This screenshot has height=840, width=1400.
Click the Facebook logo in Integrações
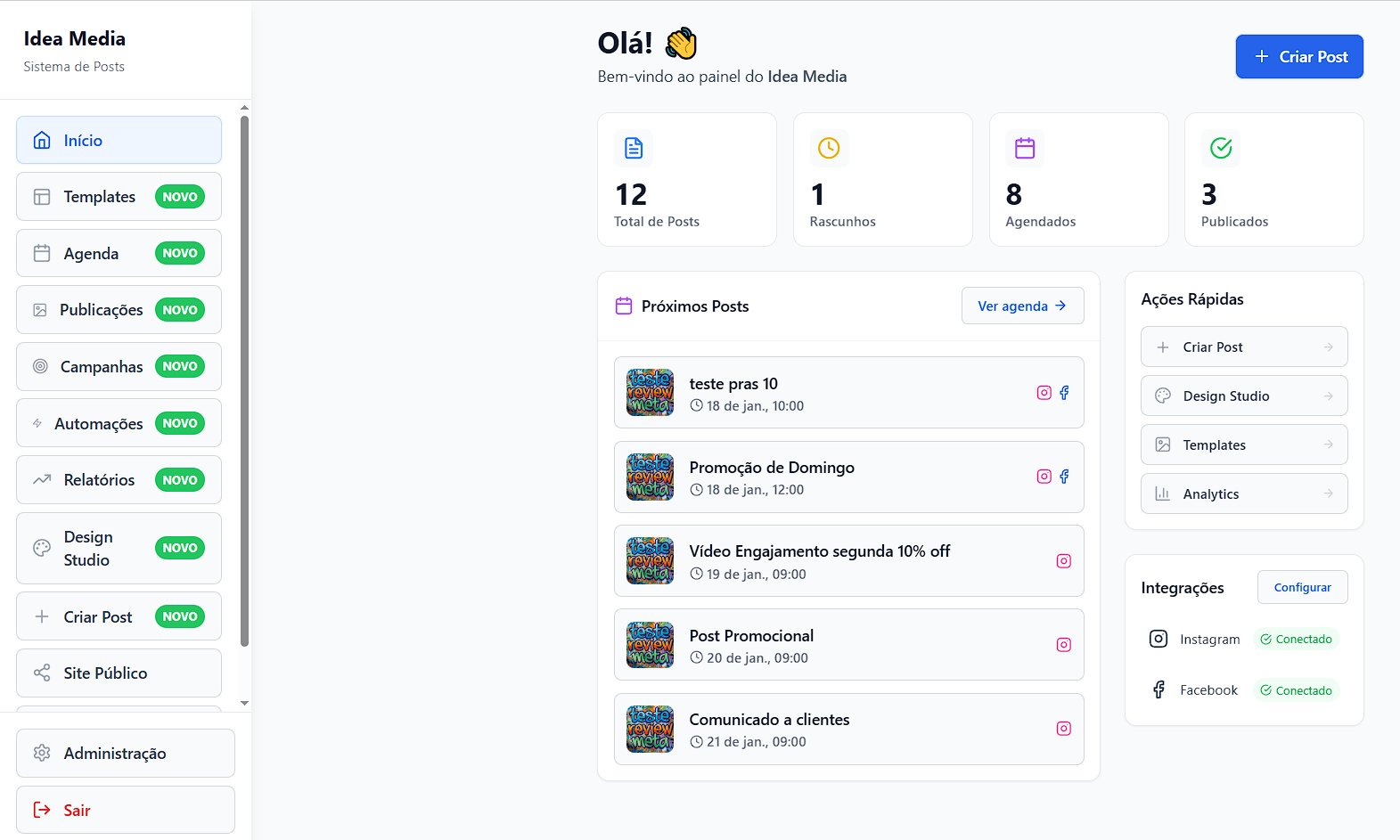point(1158,690)
